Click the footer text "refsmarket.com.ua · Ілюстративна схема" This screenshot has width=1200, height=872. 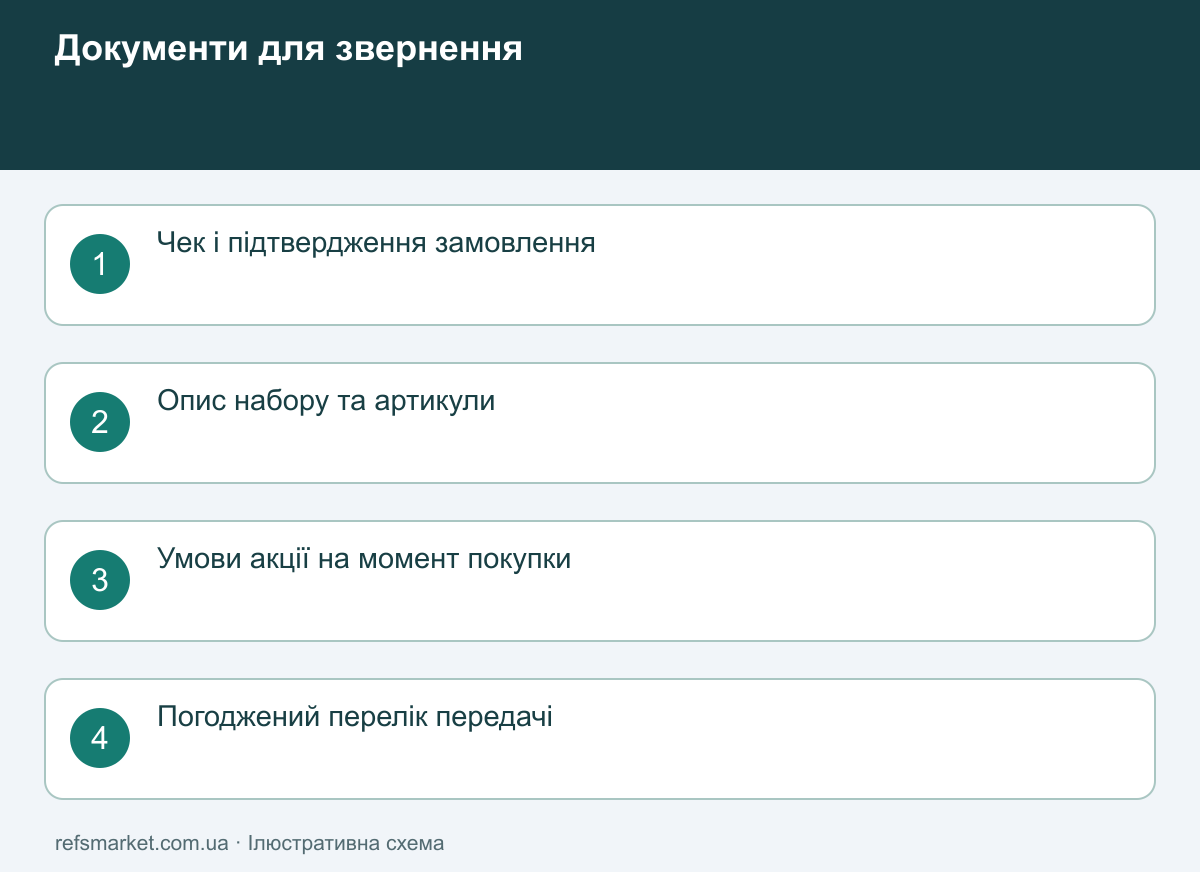250,843
